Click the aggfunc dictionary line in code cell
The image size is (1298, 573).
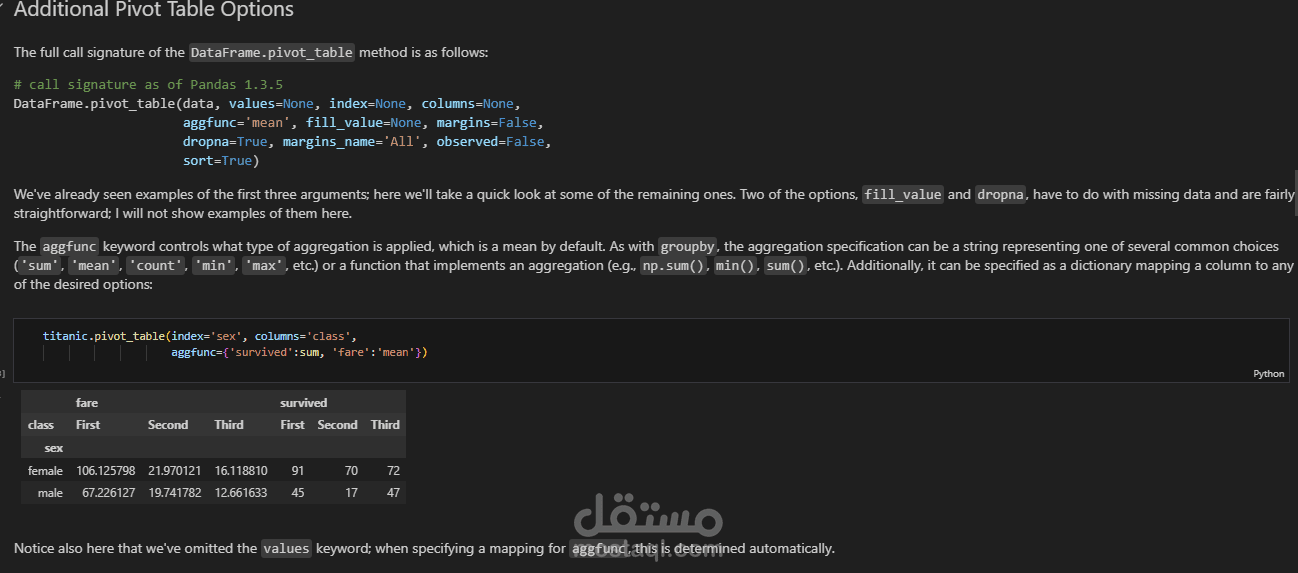point(299,352)
